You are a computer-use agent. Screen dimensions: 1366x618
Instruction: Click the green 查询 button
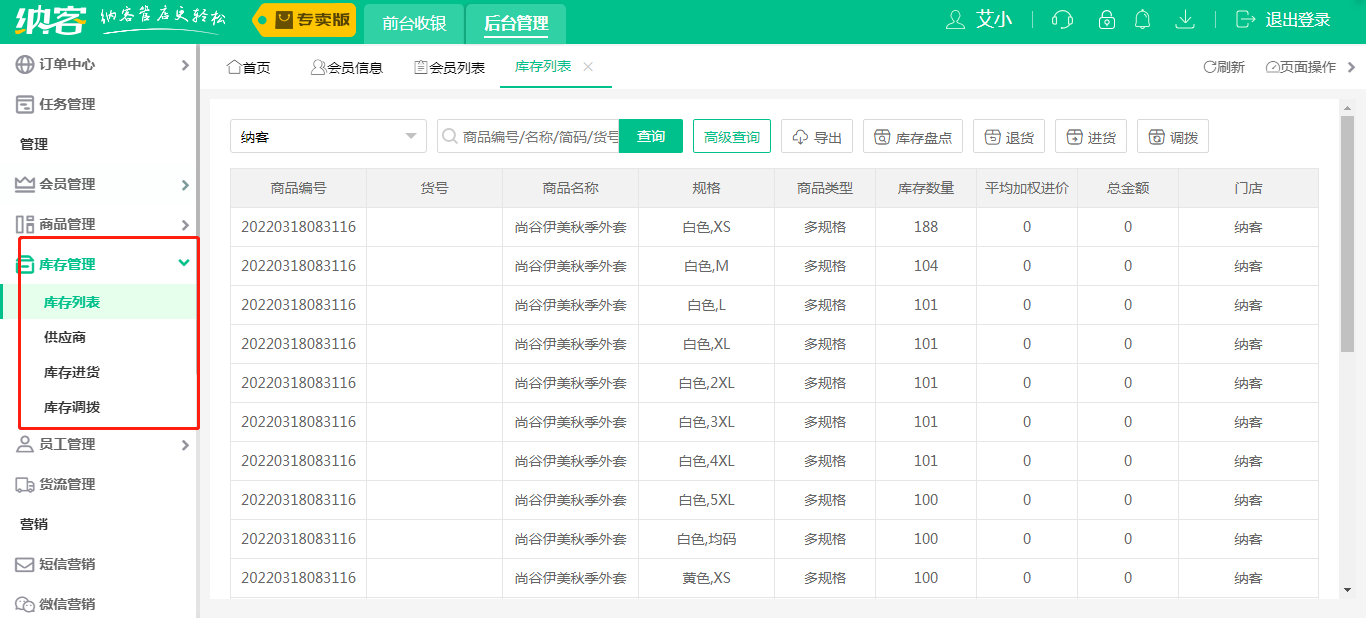point(650,137)
